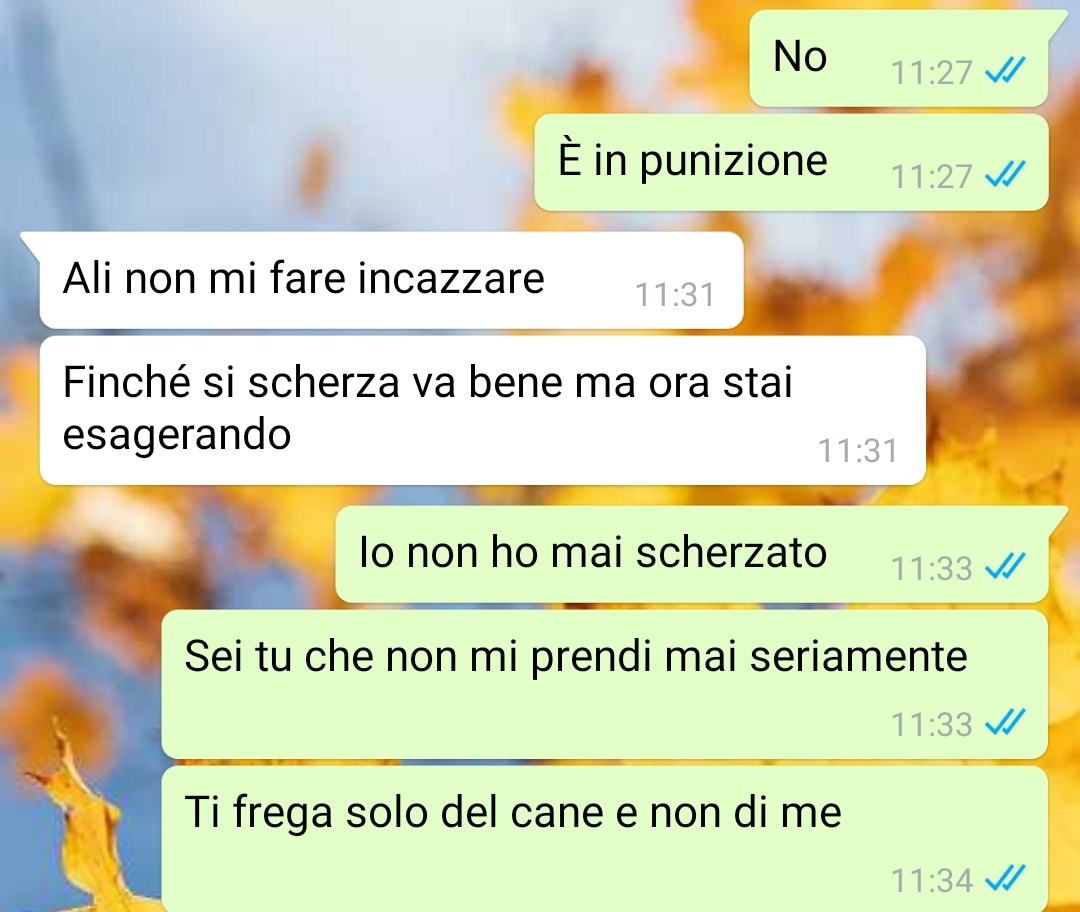Tap the 11:27 timestamp on the "No" message
1080x912 pixels.
coord(931,72)
